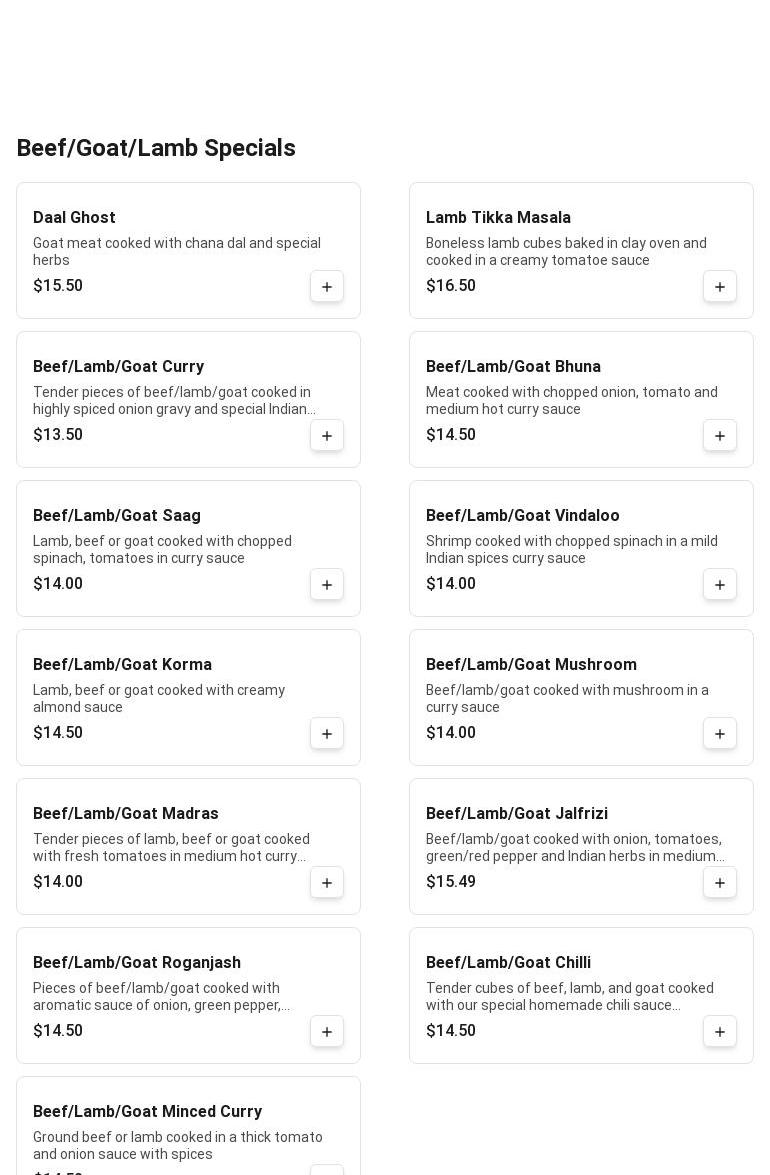Open the Daal Ghost item title
This screenshot has height=1175, width=770.
(x=74, y=218)
